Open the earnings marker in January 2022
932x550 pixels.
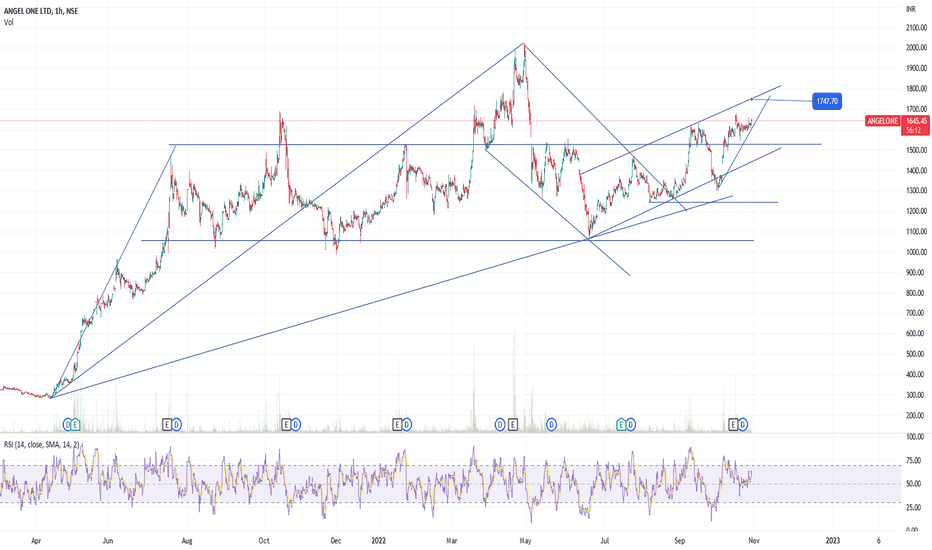point(397,425)
